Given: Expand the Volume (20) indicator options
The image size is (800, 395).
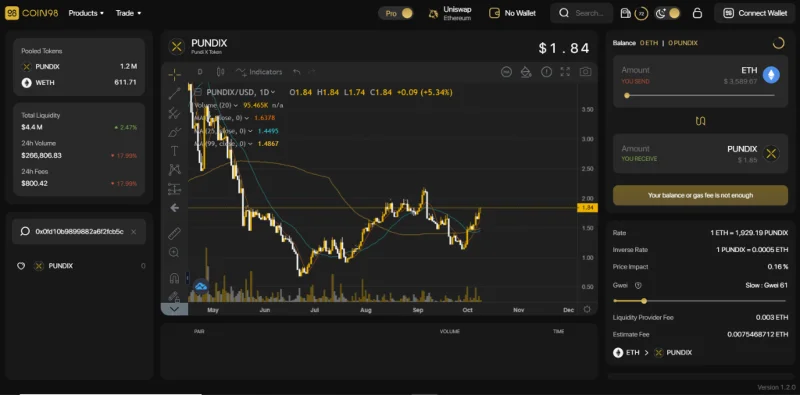Looking at the screenshot, I should click(x=237, y=105).
